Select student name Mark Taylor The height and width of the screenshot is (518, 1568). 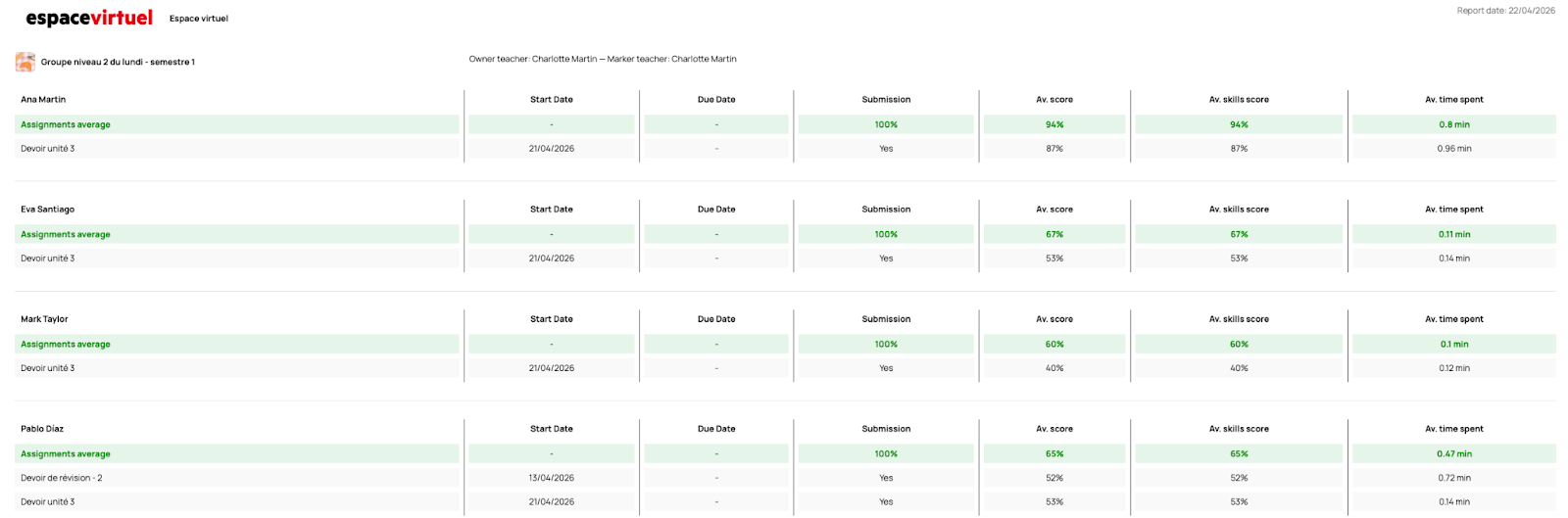[44, 319]
